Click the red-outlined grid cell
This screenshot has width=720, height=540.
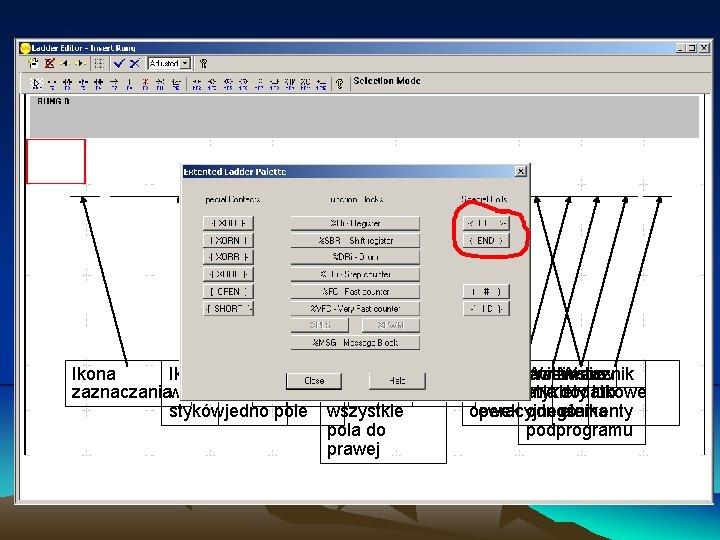pos(56,161)
